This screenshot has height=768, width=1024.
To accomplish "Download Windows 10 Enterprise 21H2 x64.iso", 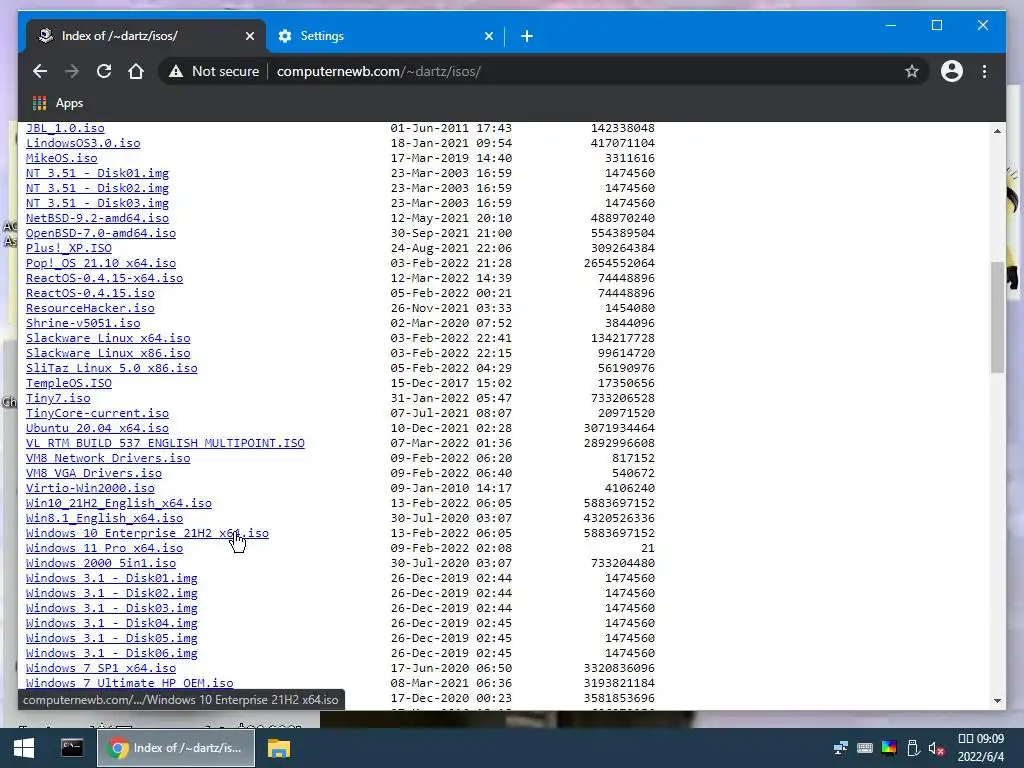I will (147, 534).
